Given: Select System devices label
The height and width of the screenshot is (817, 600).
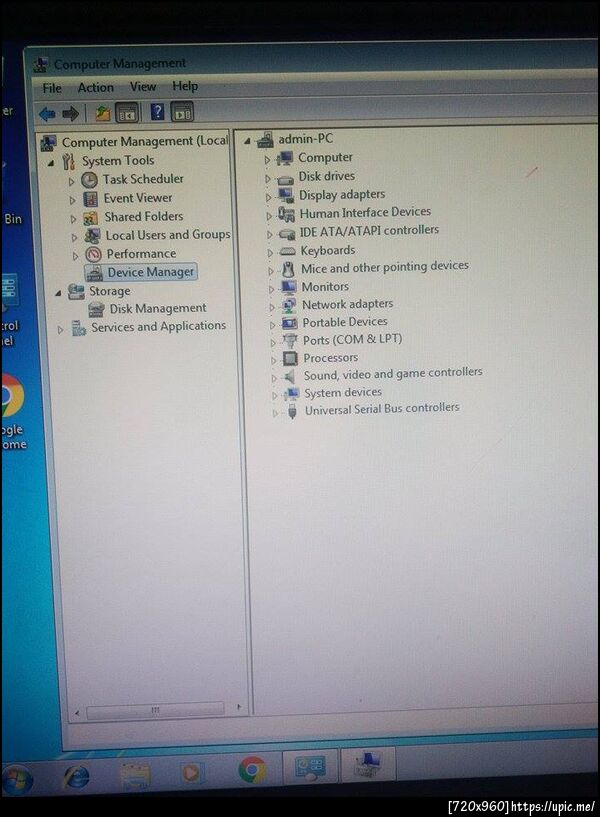Looking at the screenshot, I should click(343, 392).
